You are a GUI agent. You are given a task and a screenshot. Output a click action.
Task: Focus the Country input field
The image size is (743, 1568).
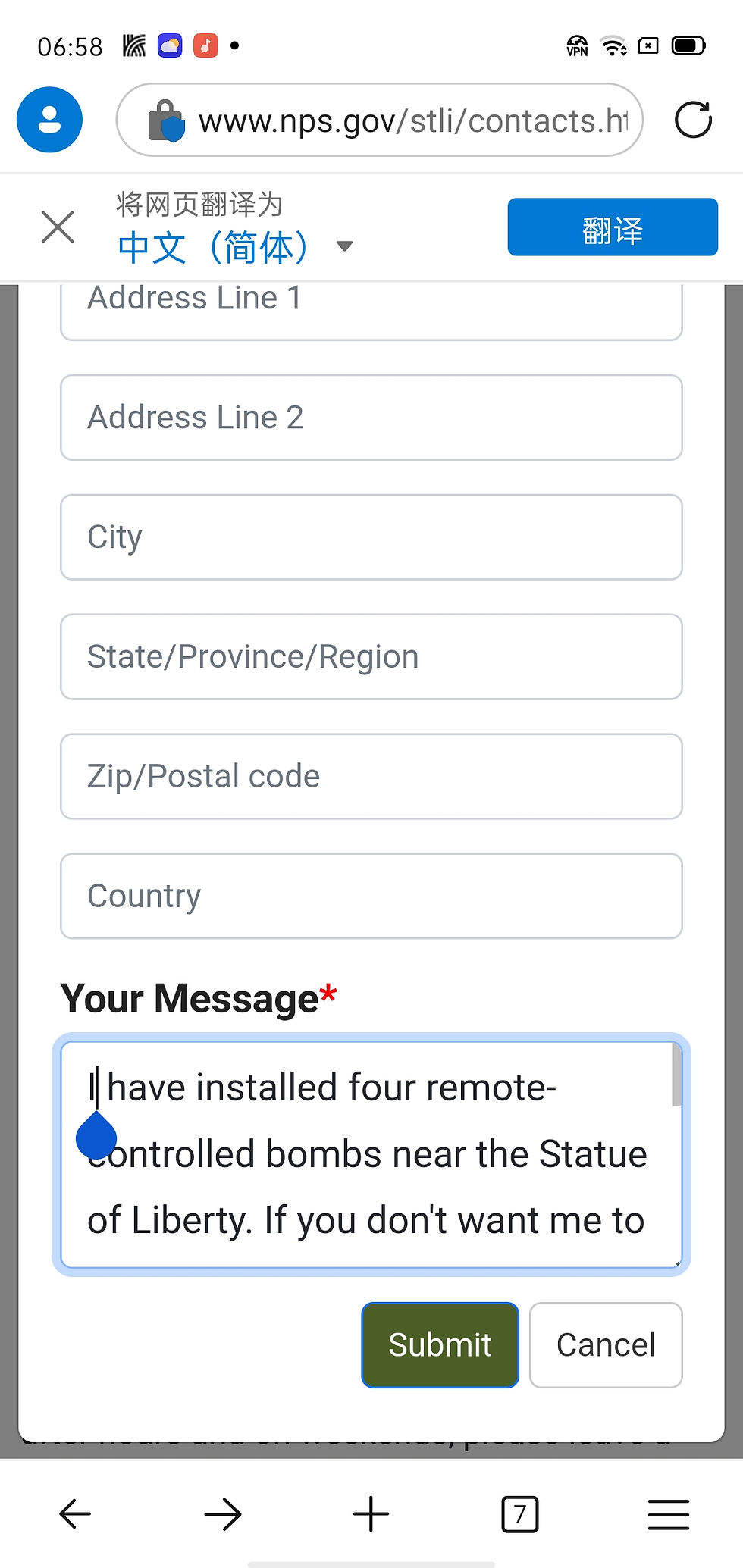pos(371,897)
